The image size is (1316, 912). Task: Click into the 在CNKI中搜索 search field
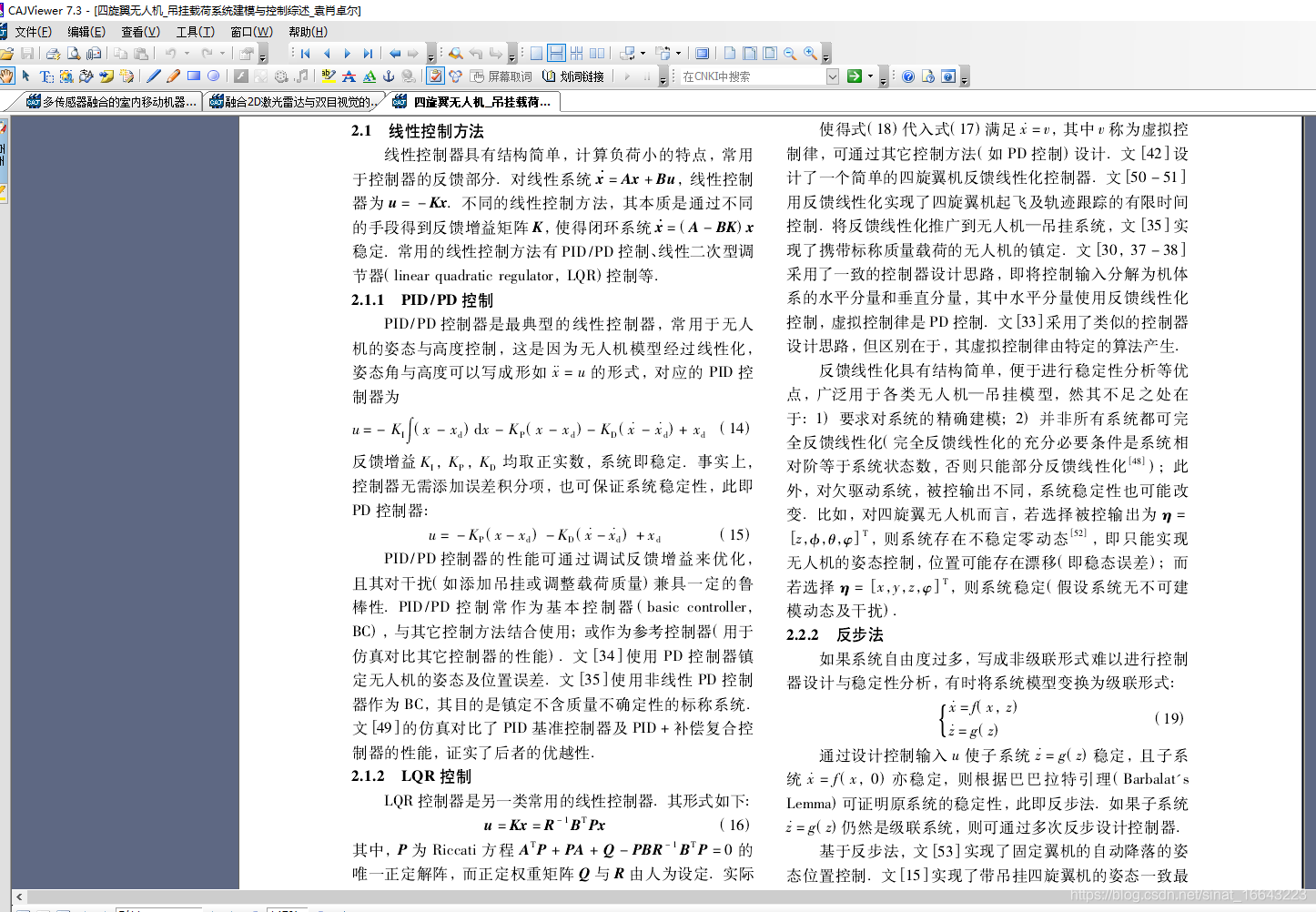coord(754,76)
